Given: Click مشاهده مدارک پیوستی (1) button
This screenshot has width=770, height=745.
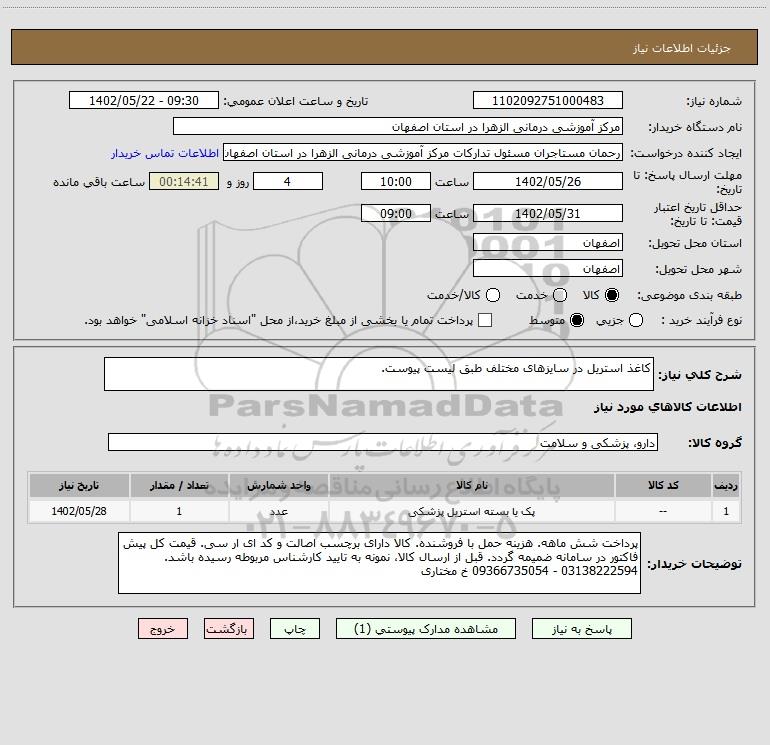Looking at the screenshot, I should click(426, 629).
